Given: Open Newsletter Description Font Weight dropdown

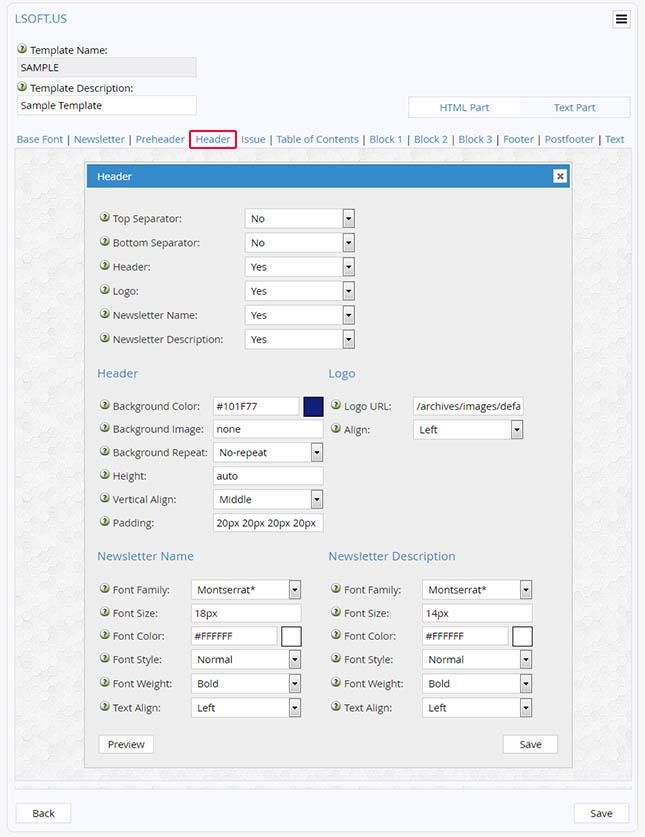Looking at the screenshot, I should [x=477, y=684].
